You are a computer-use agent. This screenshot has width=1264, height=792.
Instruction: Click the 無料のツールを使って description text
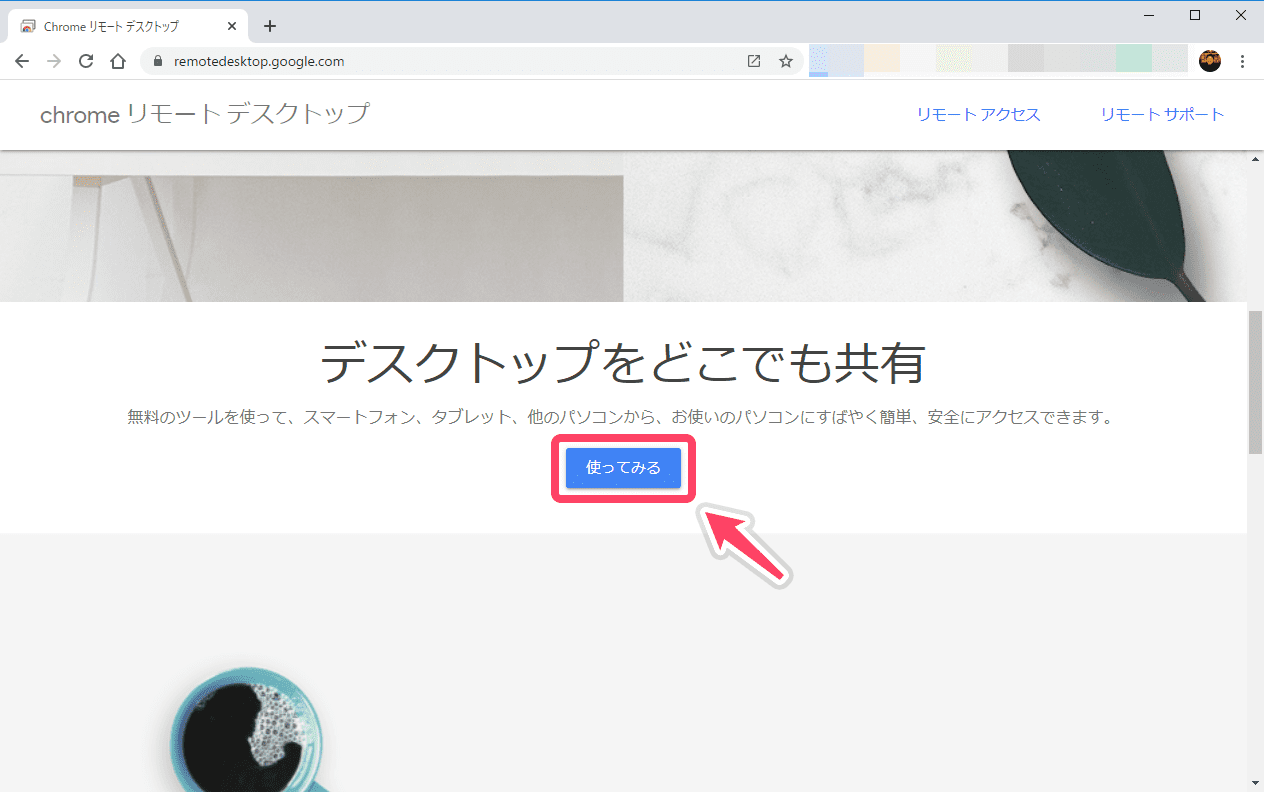620,417
